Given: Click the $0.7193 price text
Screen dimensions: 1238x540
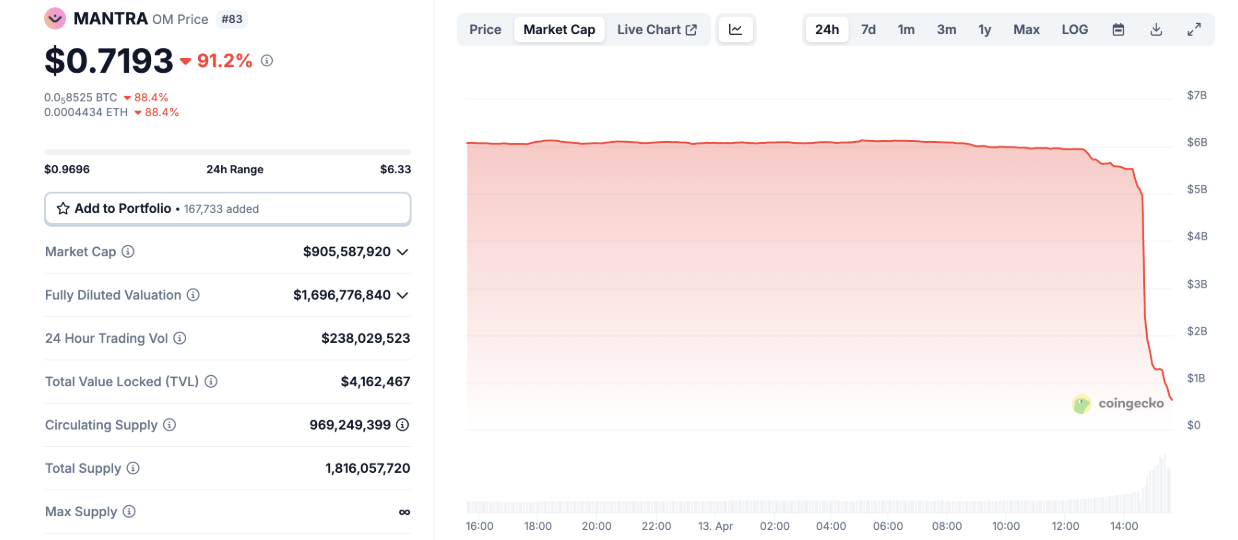Looking at the screenshot, I should pyautogui.click(x=109, y=61).
